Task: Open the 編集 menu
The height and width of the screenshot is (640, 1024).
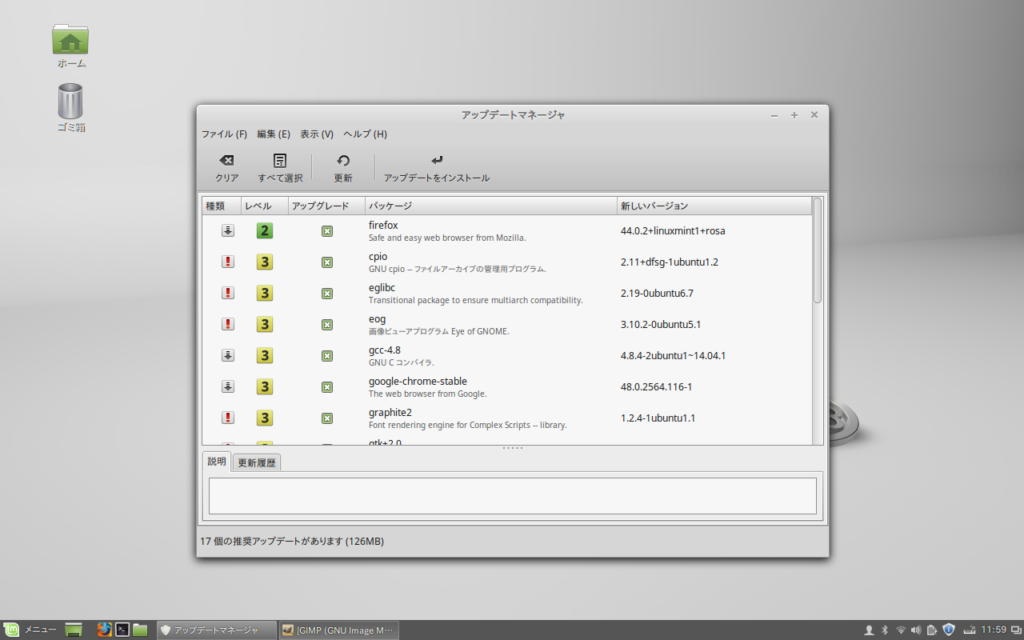Action: (277, 133)
